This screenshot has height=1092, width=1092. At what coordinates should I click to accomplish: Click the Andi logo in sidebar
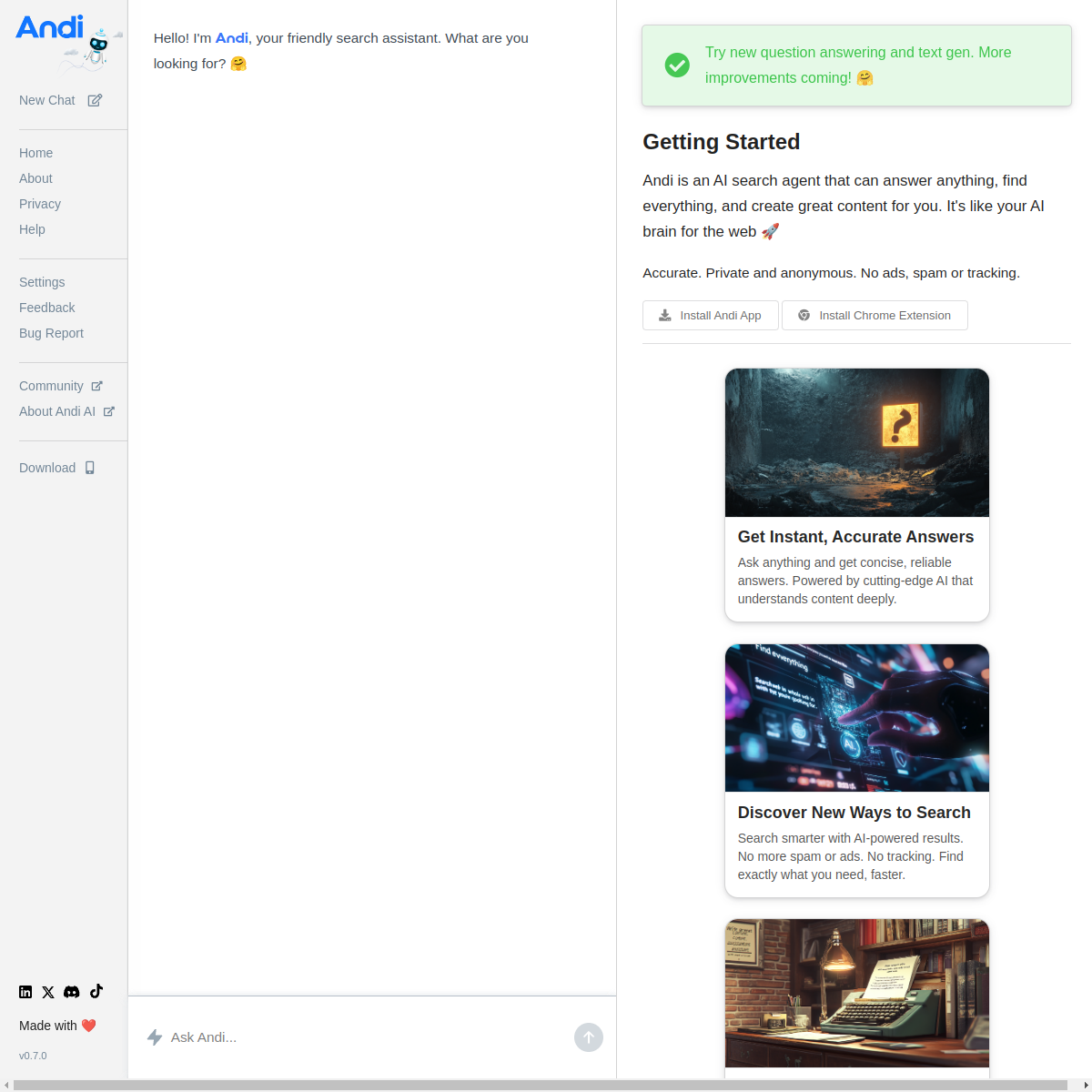coord(64,41)
